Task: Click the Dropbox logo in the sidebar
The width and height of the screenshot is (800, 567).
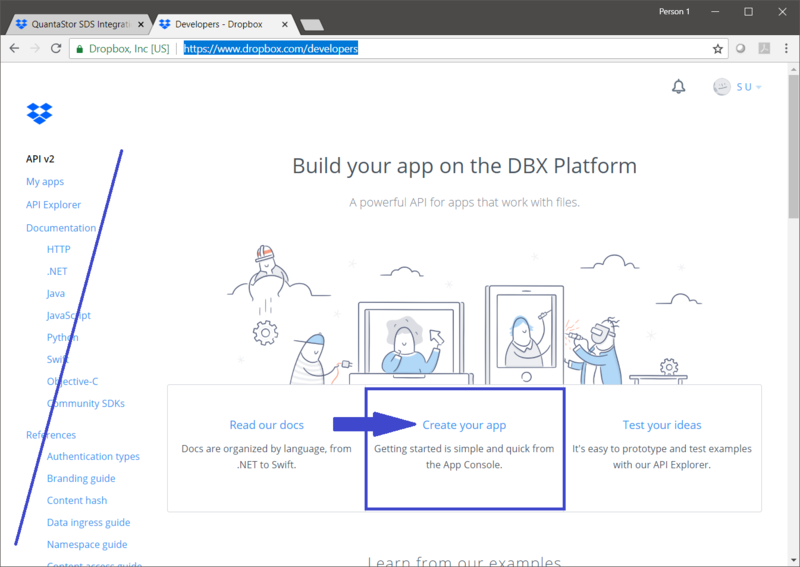Action: [x=39, y=113]
